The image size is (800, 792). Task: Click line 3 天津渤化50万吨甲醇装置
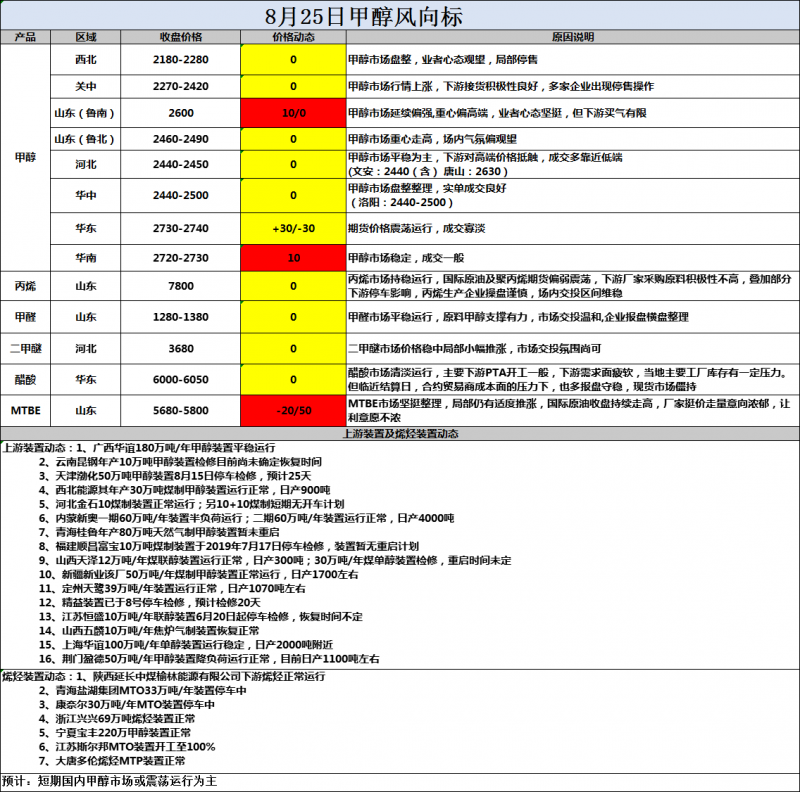tap(175, 476)
